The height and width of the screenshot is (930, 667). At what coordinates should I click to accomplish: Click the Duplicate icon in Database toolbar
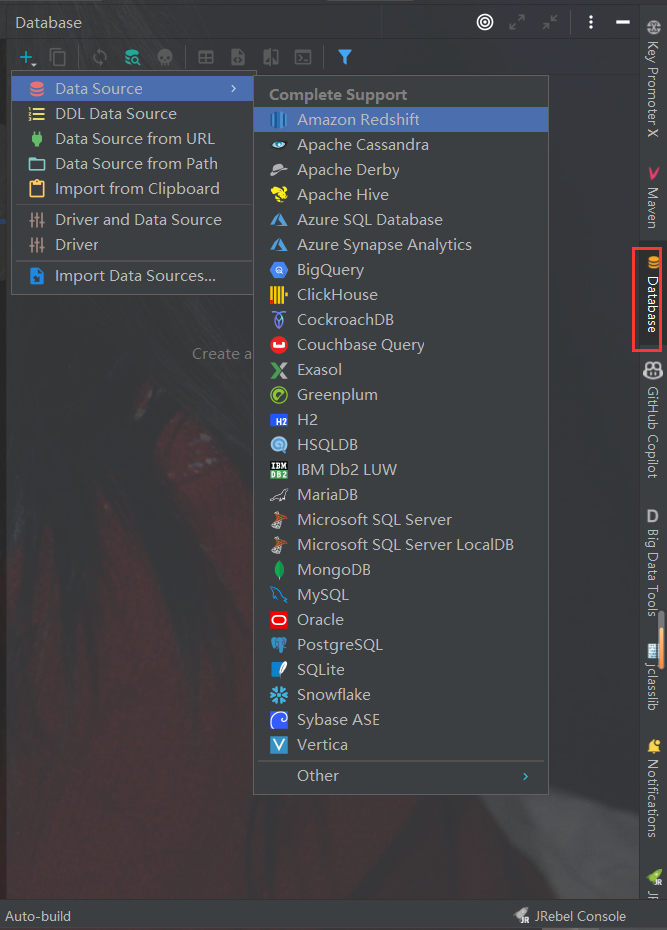click(58, 58)
